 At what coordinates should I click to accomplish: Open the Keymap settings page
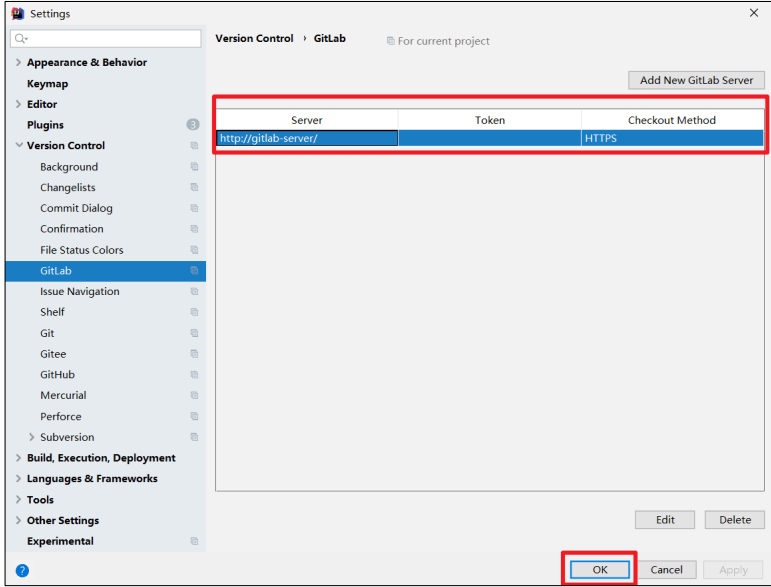coord(48,84)
